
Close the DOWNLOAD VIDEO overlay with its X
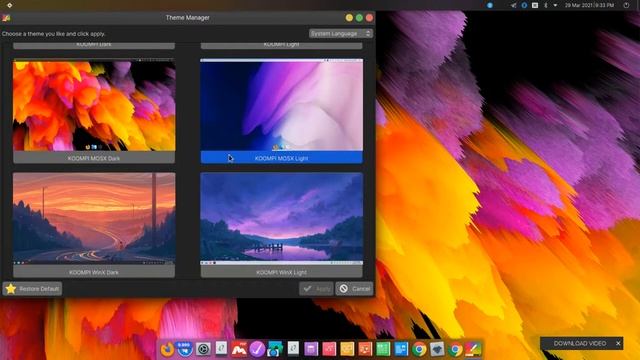click(618, 343)
